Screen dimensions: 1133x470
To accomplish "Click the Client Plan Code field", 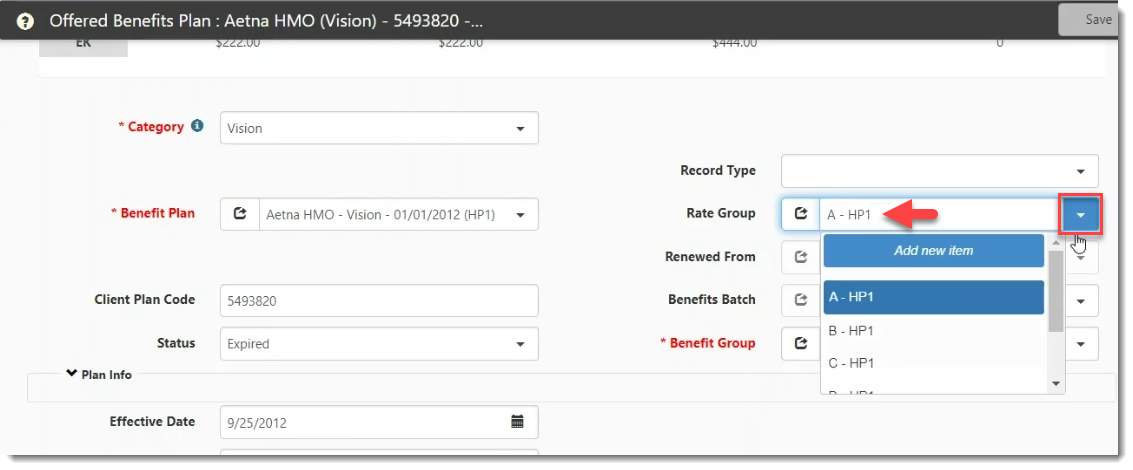I will coord(378,300).
